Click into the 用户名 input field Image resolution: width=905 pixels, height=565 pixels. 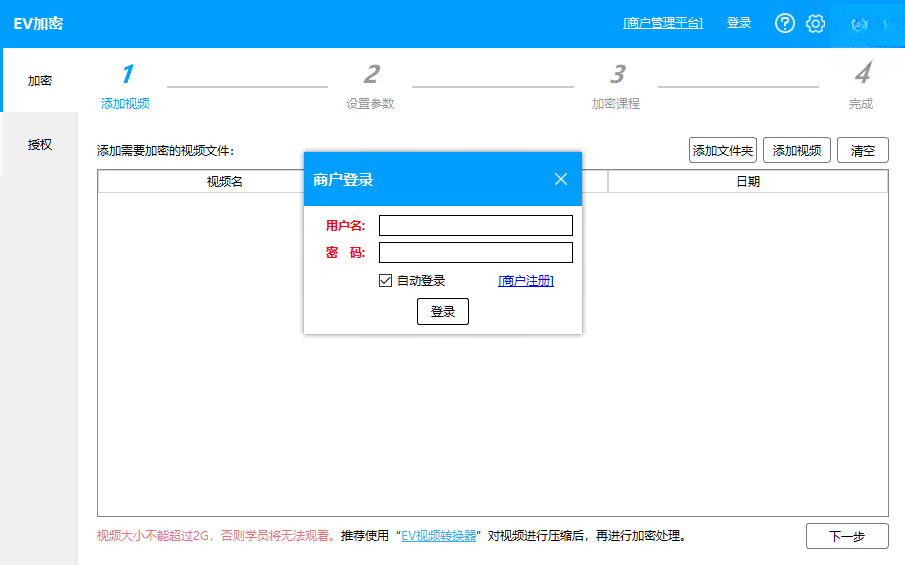click(x=476, y=225)
